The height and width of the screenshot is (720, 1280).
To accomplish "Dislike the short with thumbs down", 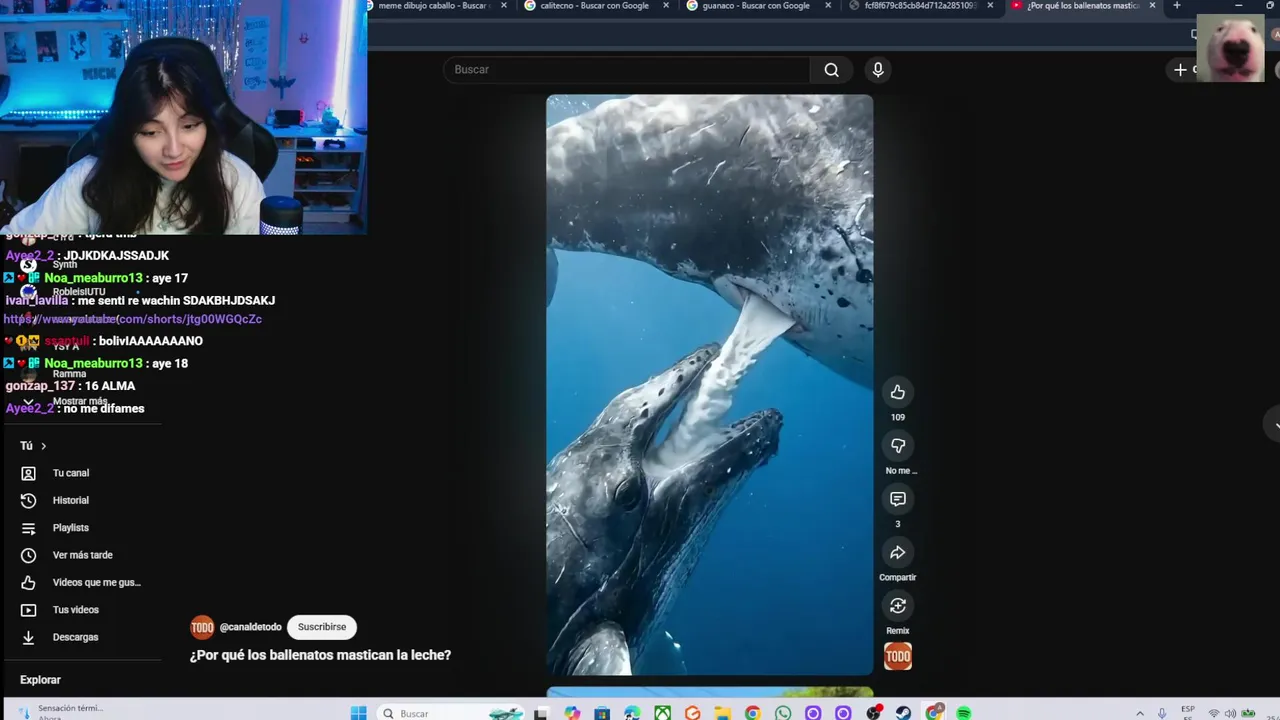I will [898, 446].
